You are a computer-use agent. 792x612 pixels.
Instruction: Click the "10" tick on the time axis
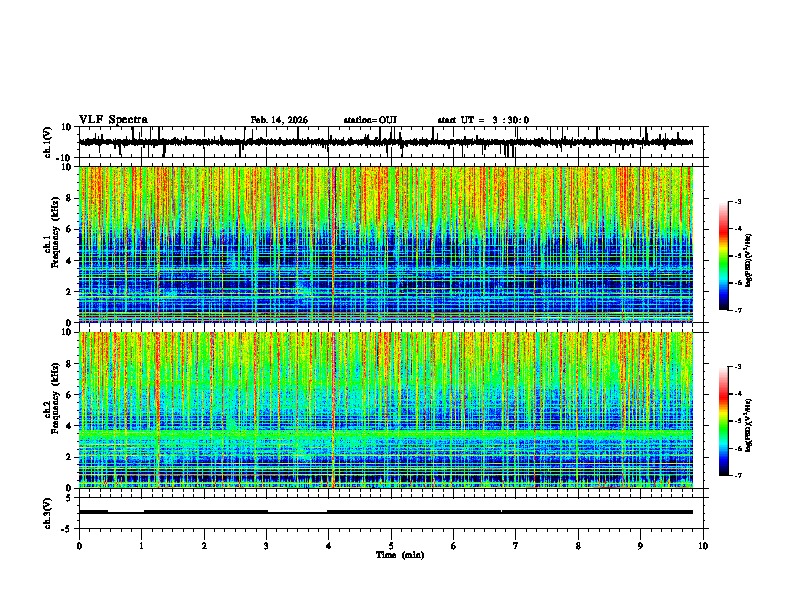[x=703, y=546]
